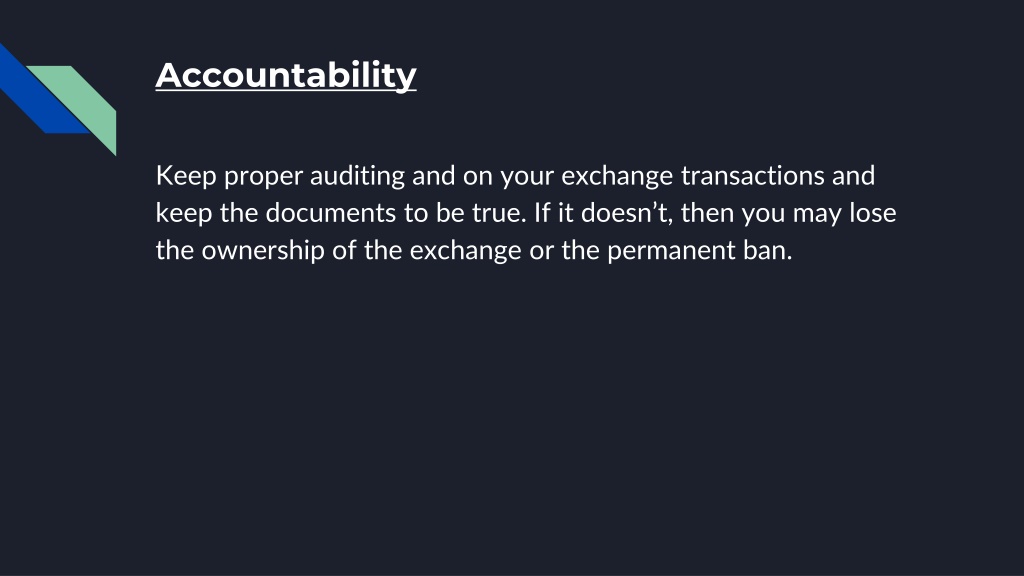Viewport: 1024px width, 576px height.
Task: Click the word 'transactions' in the paragraph
Action: click(752, 176)
